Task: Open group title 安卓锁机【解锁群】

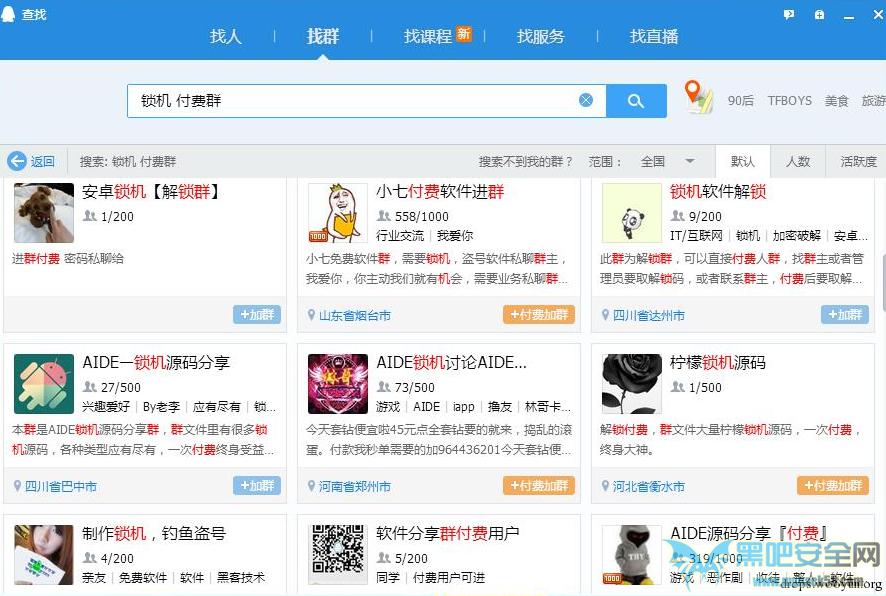Action: pyautogui.click(x=150, y=192)
